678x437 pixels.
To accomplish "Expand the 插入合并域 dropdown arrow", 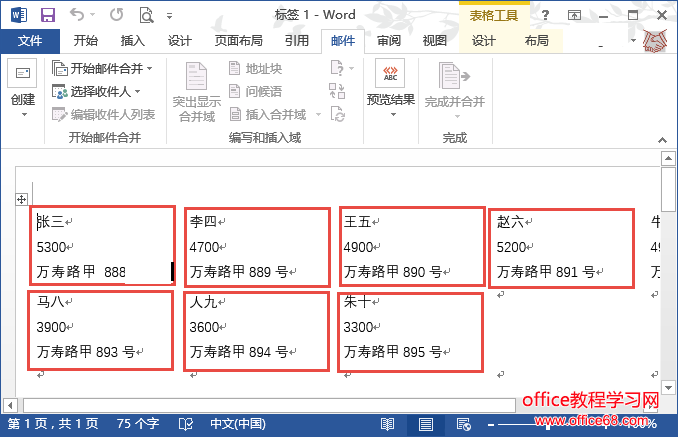I will tap(319, 115).
